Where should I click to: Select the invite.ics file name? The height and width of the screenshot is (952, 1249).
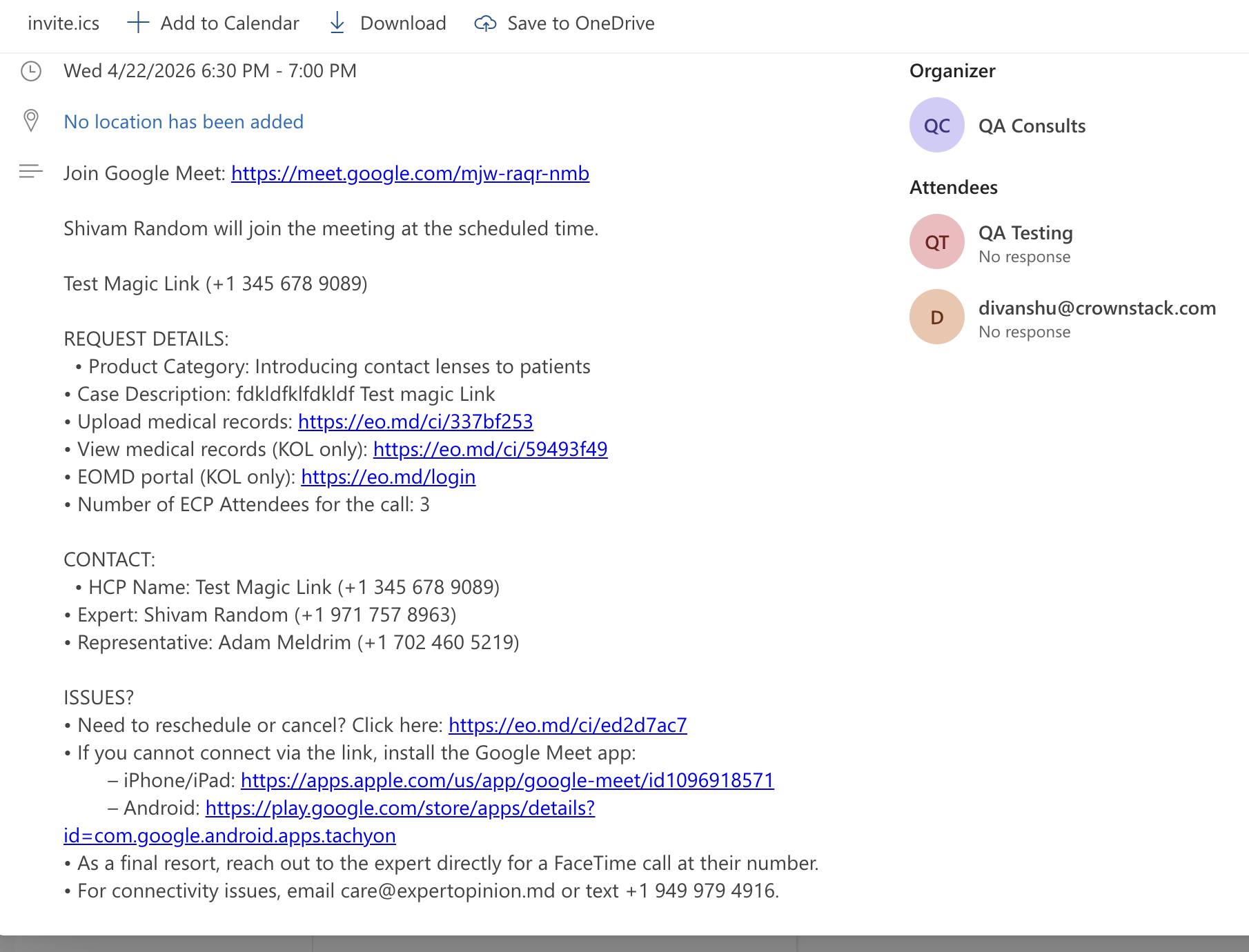[x=63, y=23]
